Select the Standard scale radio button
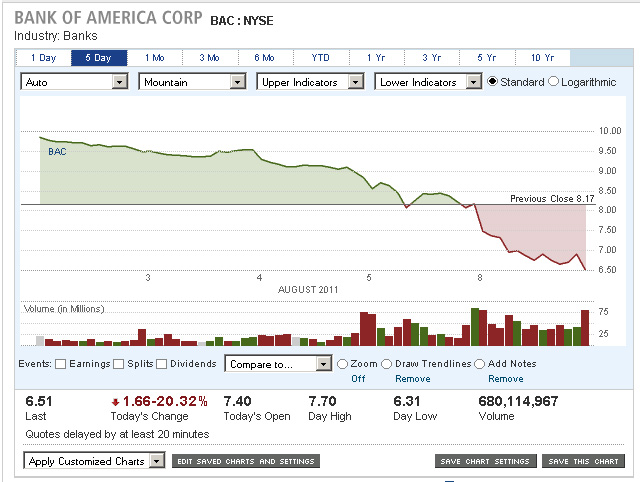The image size is (640, 482). pyautogui.click(x=493, y=82)
